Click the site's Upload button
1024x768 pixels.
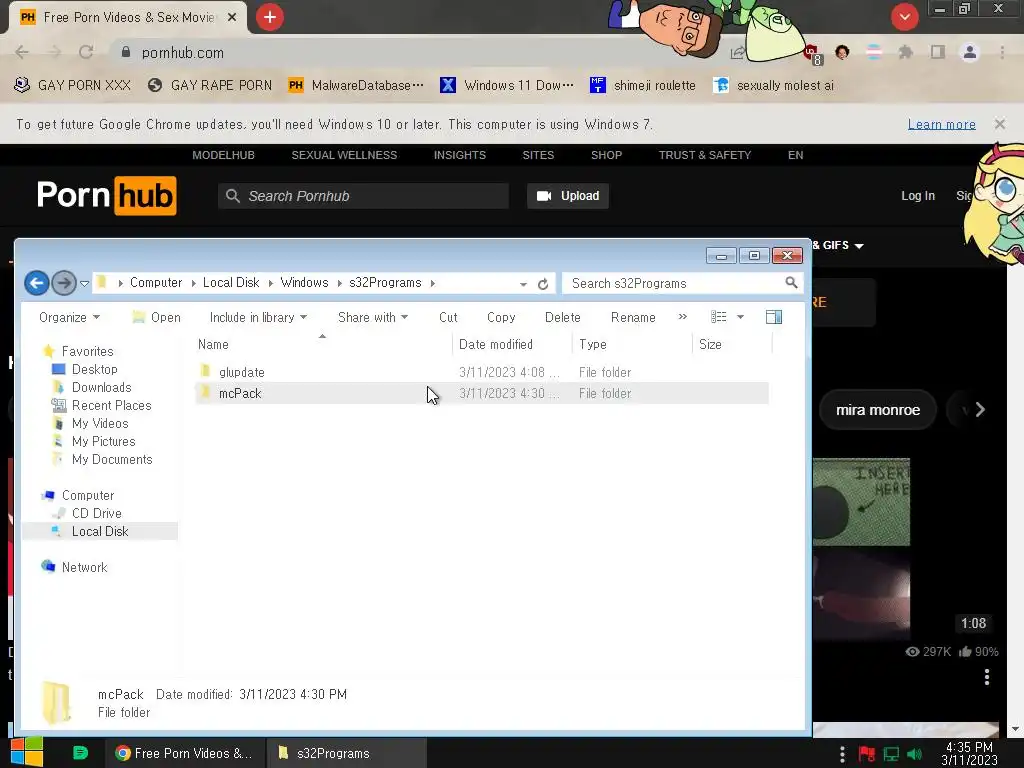click(568, 196)
